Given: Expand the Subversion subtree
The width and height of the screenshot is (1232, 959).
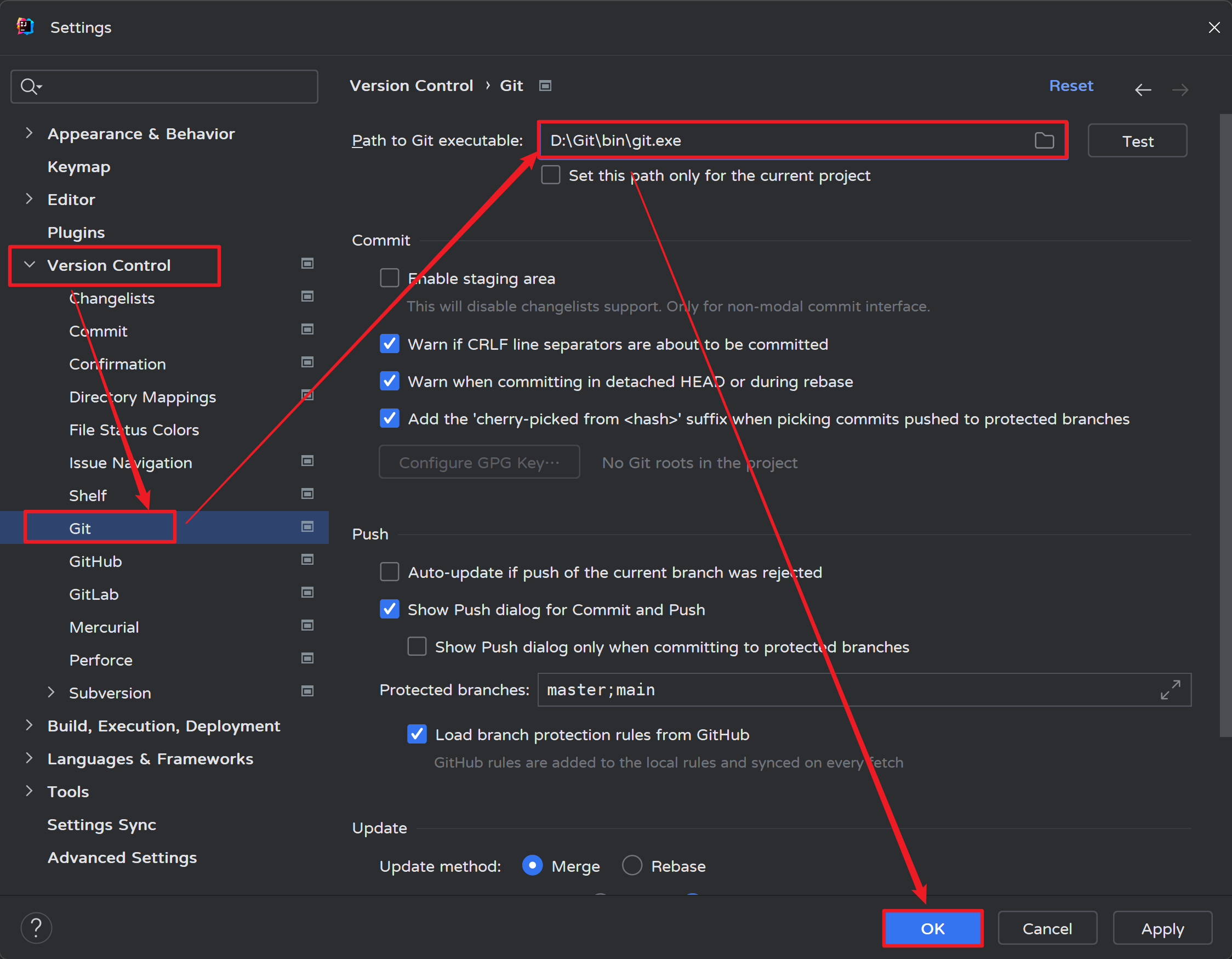Looking at the screenshot, I should pyautogui.click(x=52, y=692).
